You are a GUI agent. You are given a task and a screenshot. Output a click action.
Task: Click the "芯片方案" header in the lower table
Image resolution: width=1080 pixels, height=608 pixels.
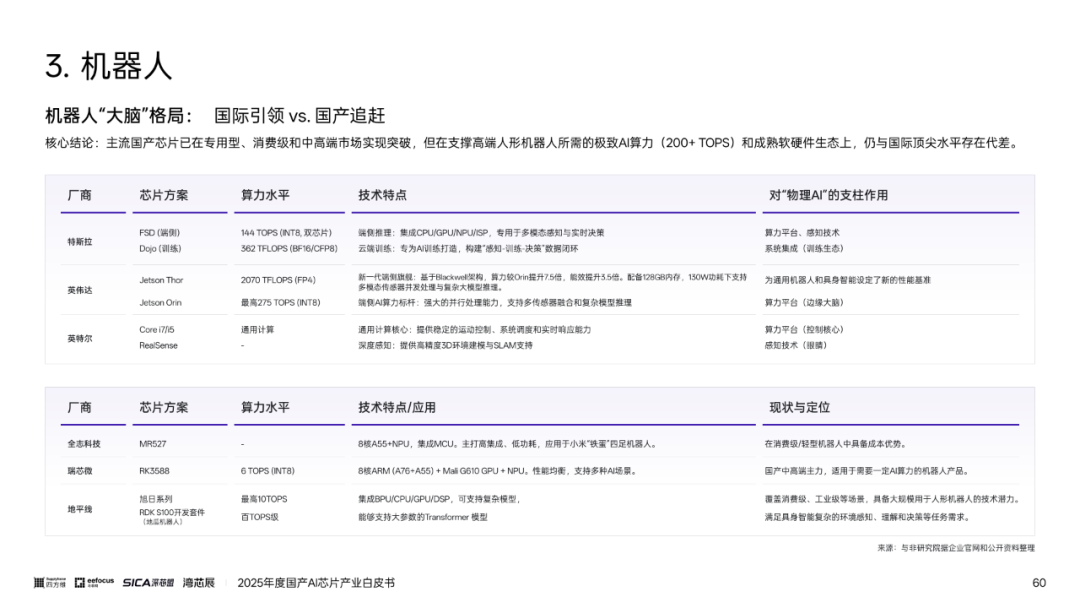pos(163,407)
